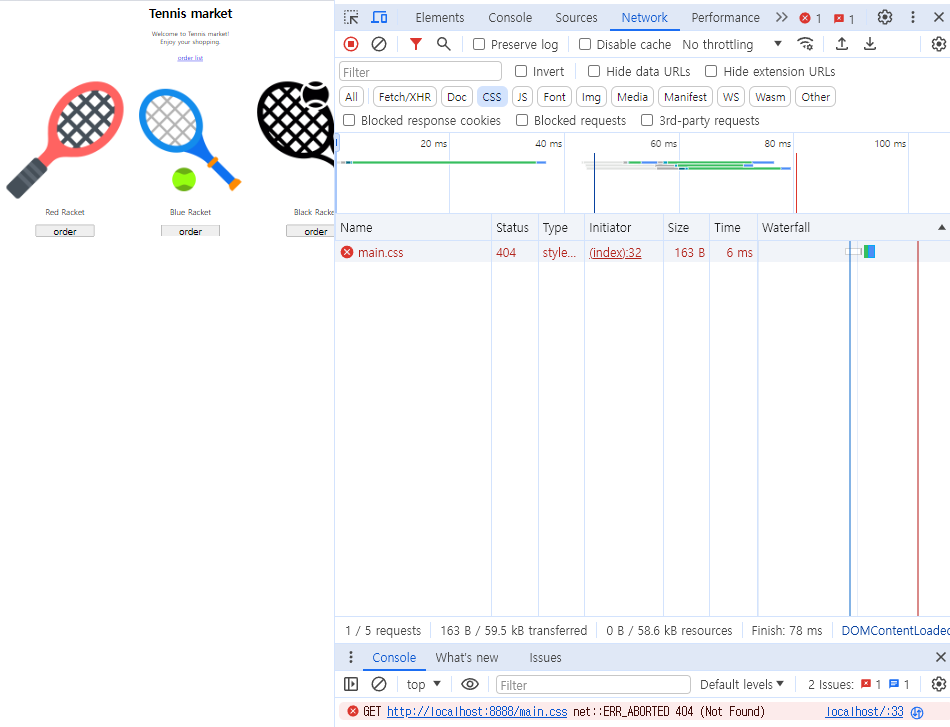This screenshot has height=727, width=950.
Task: Sort requests by Size column header
Action: (686, 228)
